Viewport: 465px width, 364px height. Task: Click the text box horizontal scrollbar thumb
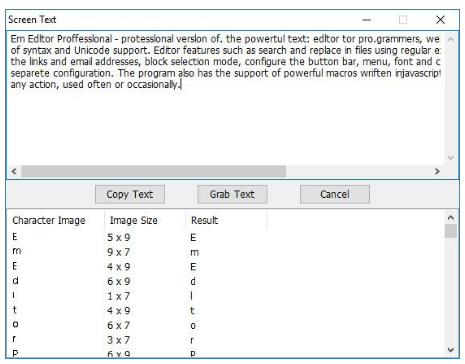coord(153,171)
